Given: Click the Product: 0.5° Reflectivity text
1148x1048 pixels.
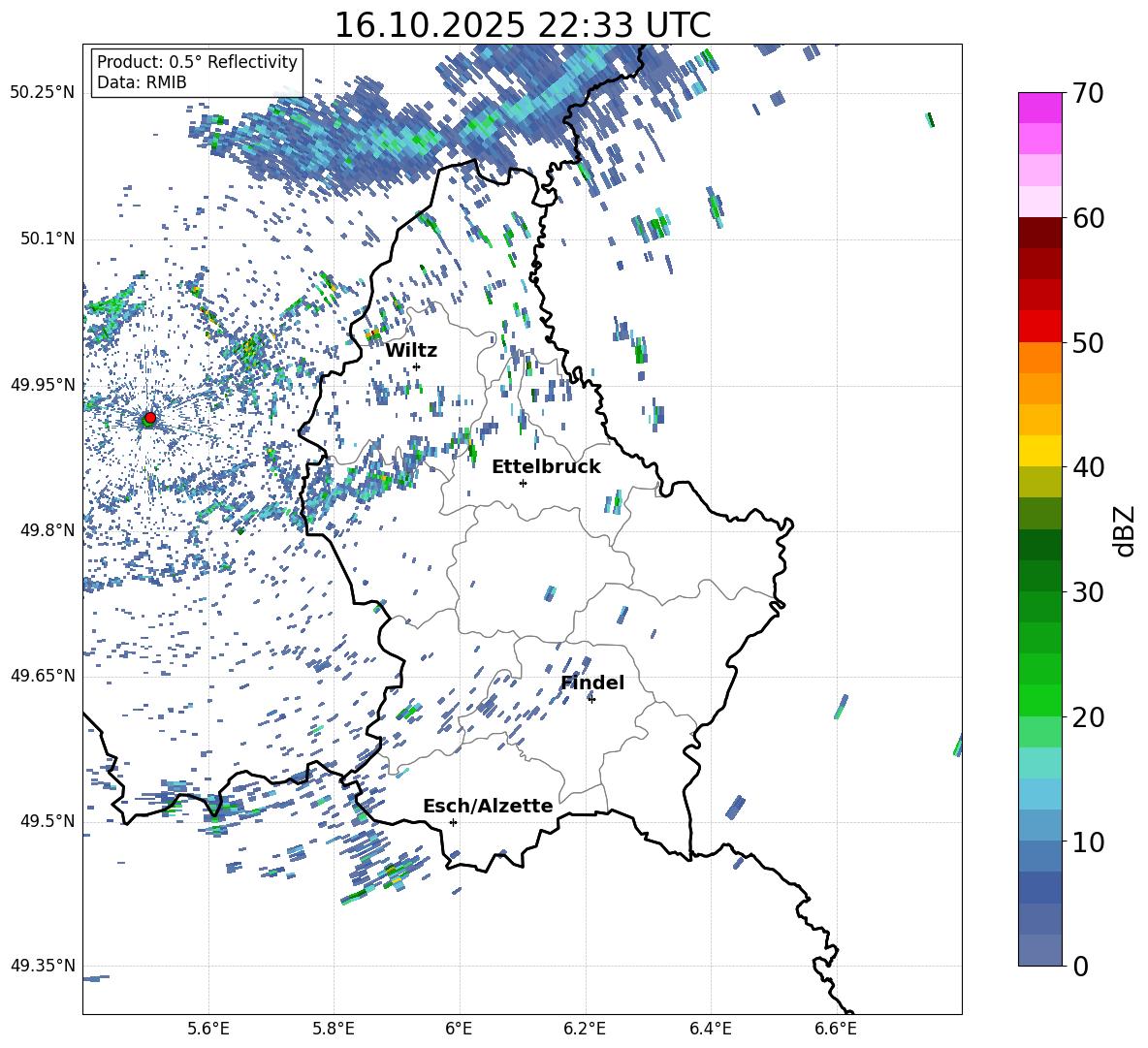Looking at the screenshot, I should (197, 61).
